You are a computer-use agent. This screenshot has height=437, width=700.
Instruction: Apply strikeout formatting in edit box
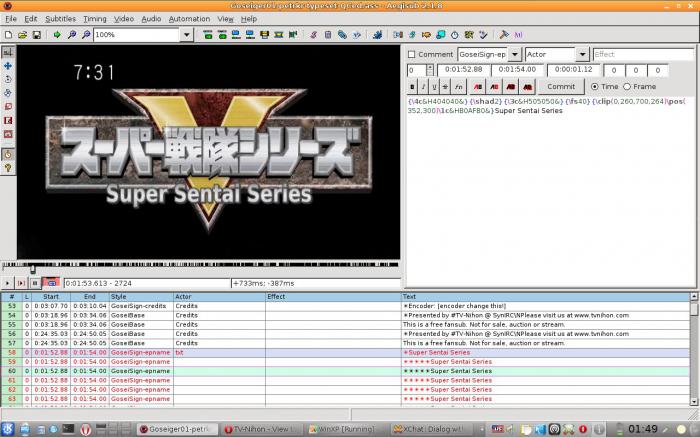tap(445, 87)
